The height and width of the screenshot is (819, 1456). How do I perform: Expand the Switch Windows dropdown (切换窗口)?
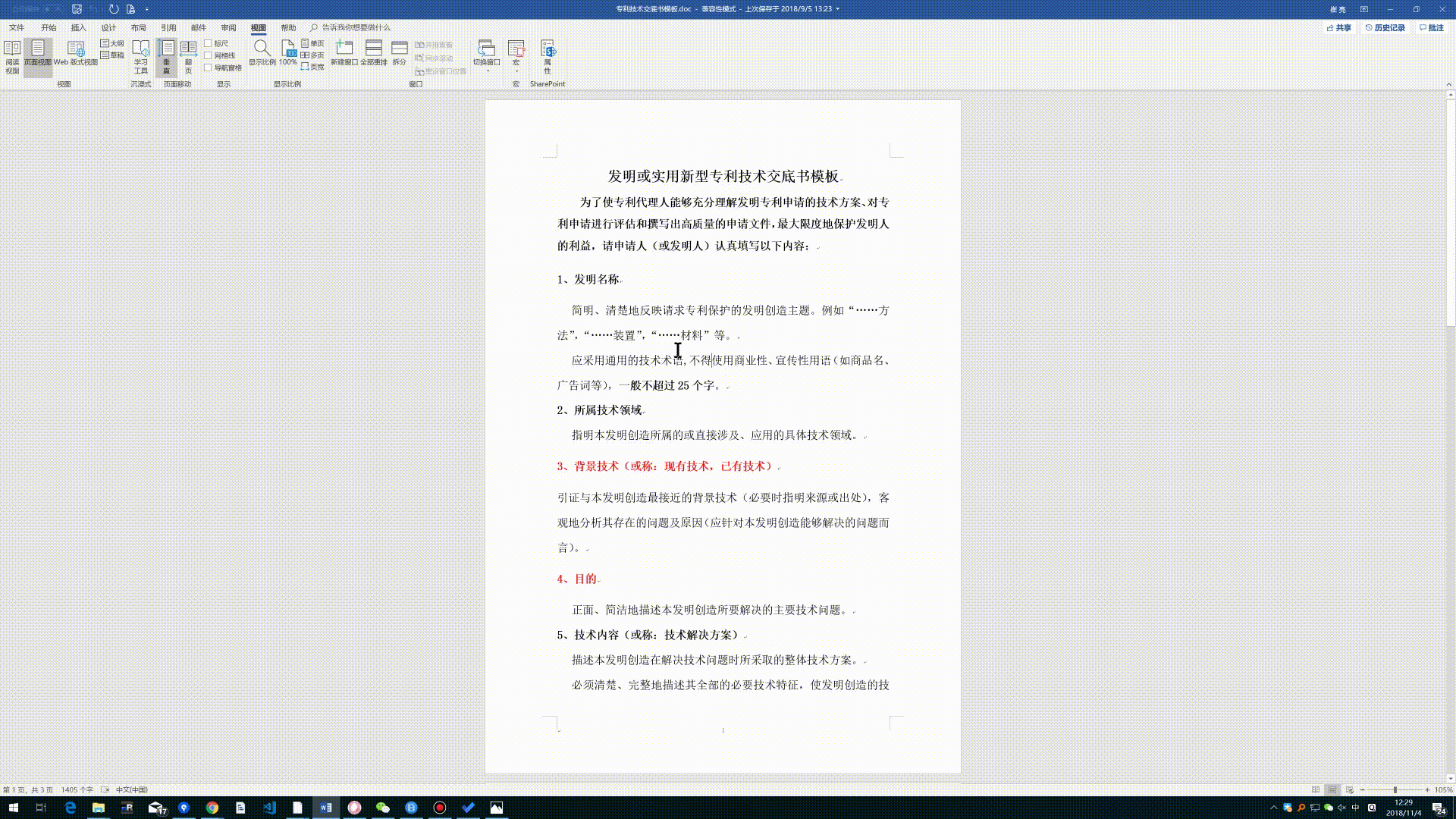(487, 71)
